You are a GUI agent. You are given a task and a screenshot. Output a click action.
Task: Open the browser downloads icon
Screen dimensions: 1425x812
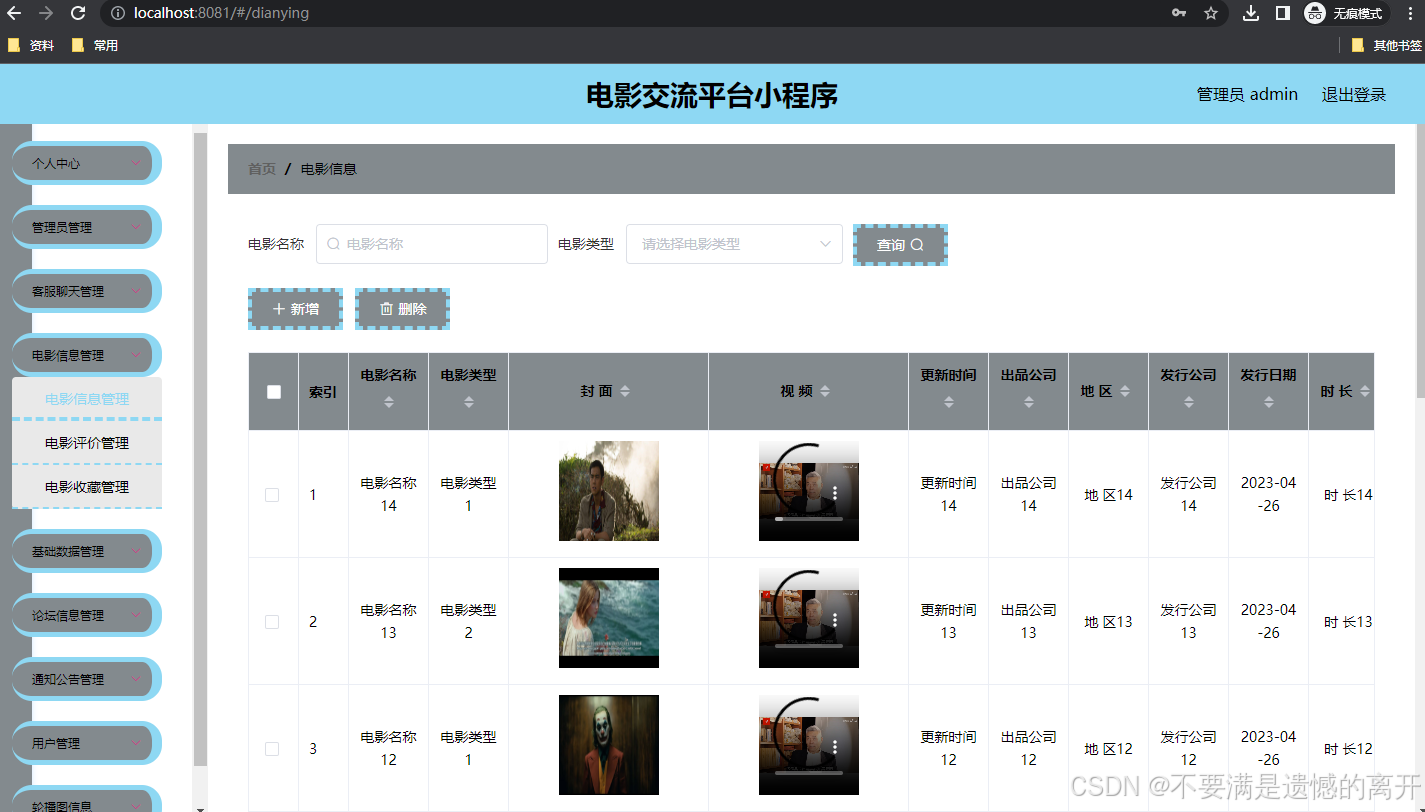click(x=1251, y=13)
